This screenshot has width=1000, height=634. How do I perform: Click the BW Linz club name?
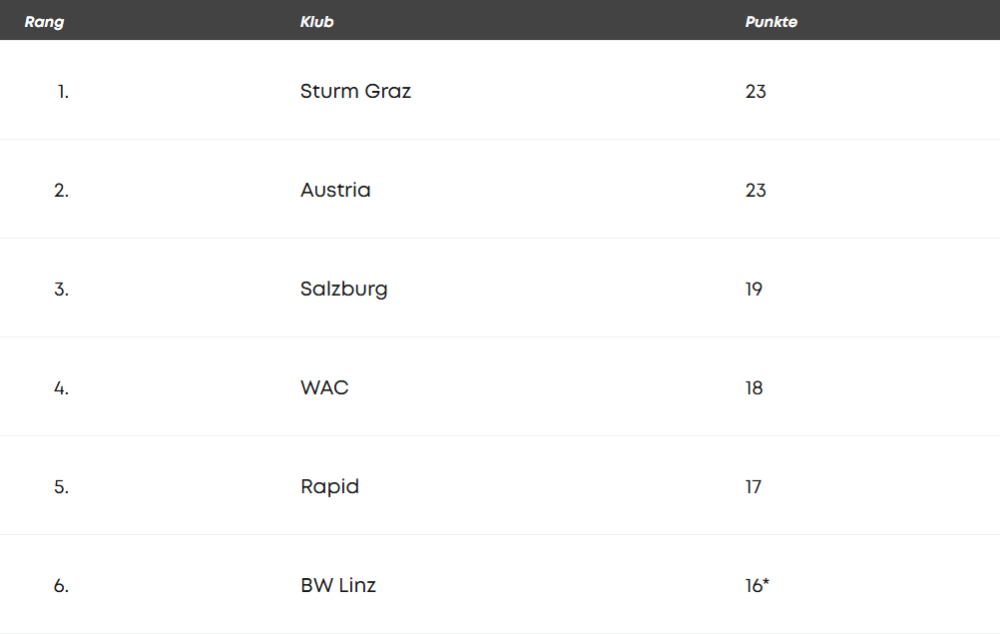pos(338,586)
